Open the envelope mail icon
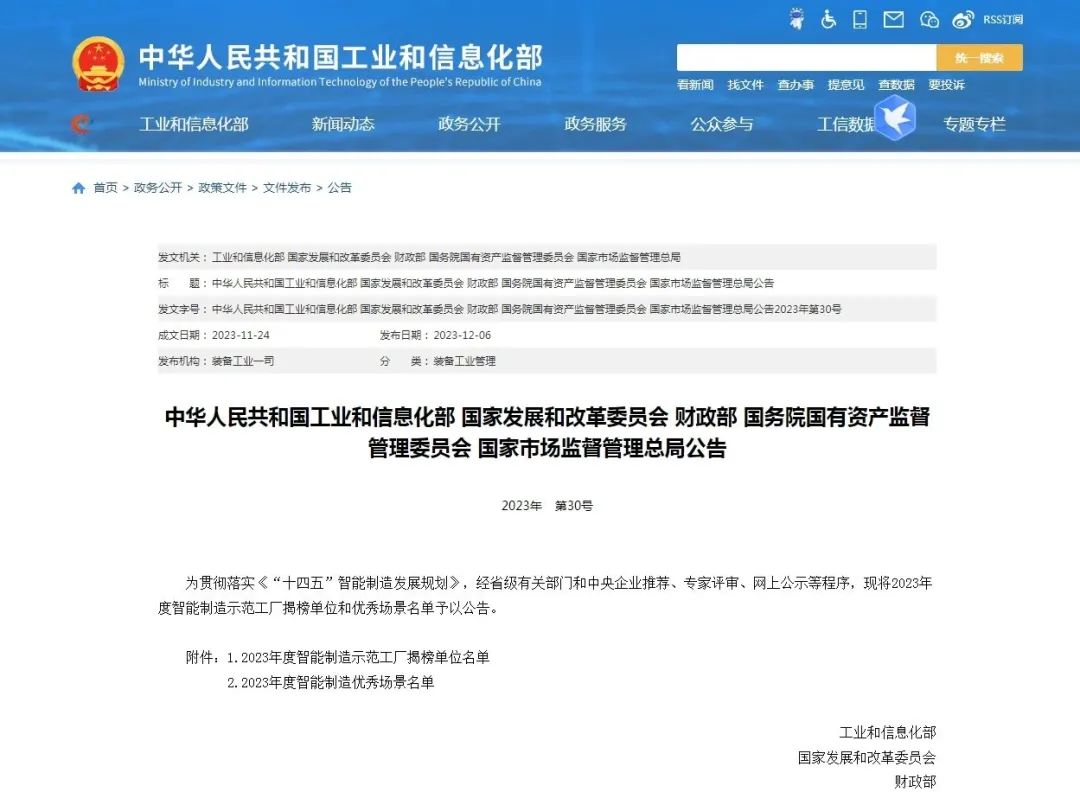This screenshot has width=1080, height=792. point(894,19)
